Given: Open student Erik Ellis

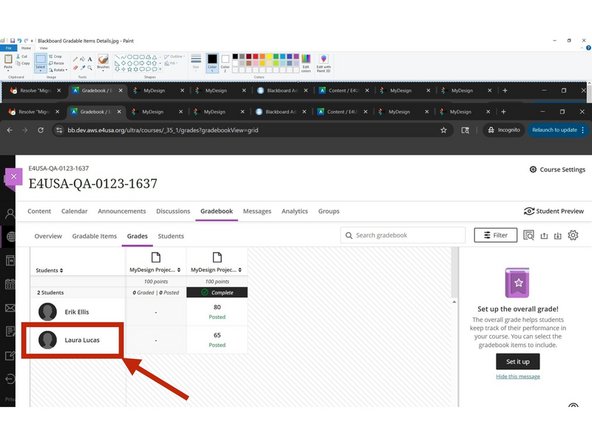Looking at the screenshot, I should 77,312.
